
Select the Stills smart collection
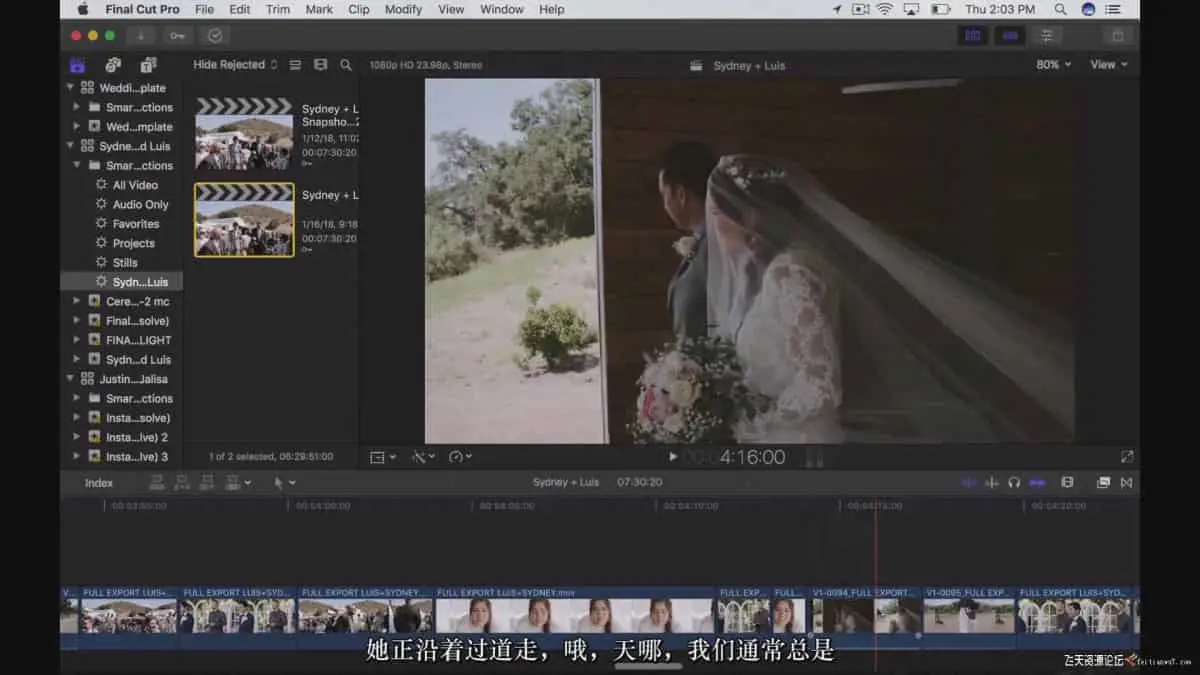point(127,262)
